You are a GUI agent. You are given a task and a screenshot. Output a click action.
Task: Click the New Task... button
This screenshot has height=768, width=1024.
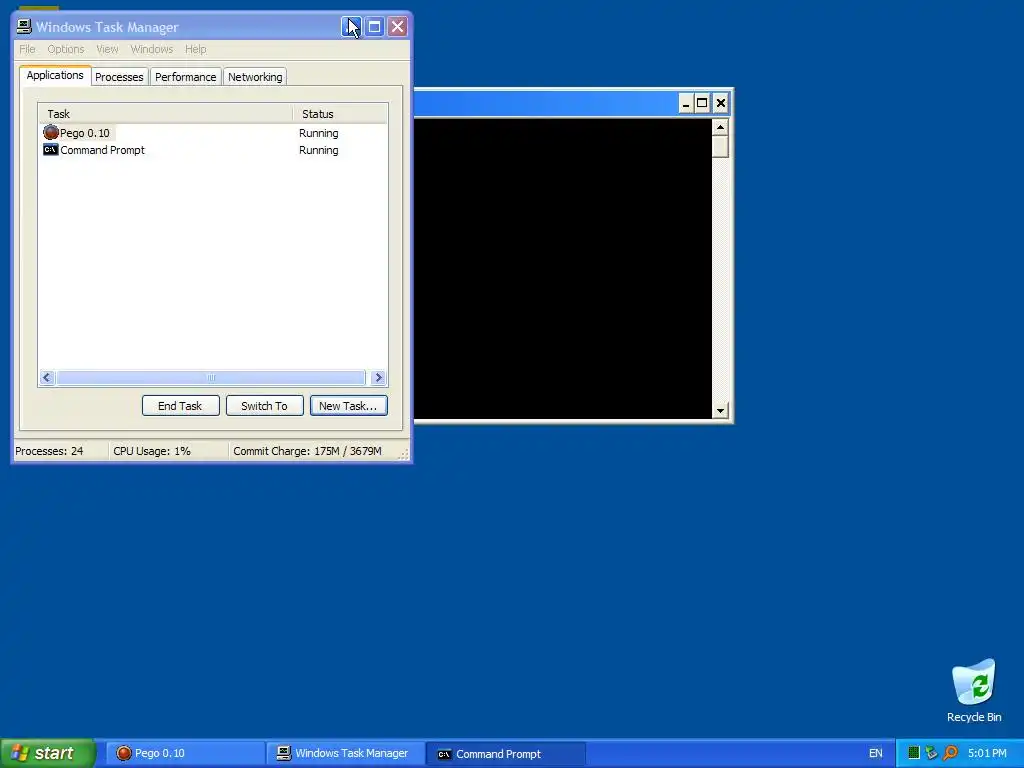tap(348, 406)
